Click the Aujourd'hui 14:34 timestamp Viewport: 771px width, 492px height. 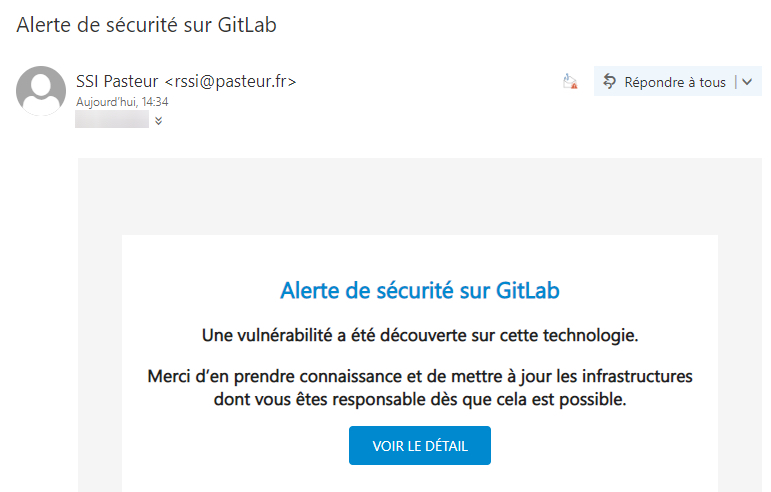[x=122, y=102]
